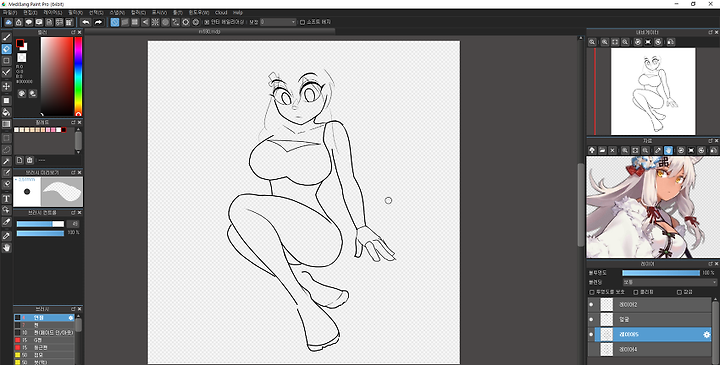The image size is (720, 365).
Task: Enable the 투명도 보호 checkbox
Action: (x=592, y=292)
